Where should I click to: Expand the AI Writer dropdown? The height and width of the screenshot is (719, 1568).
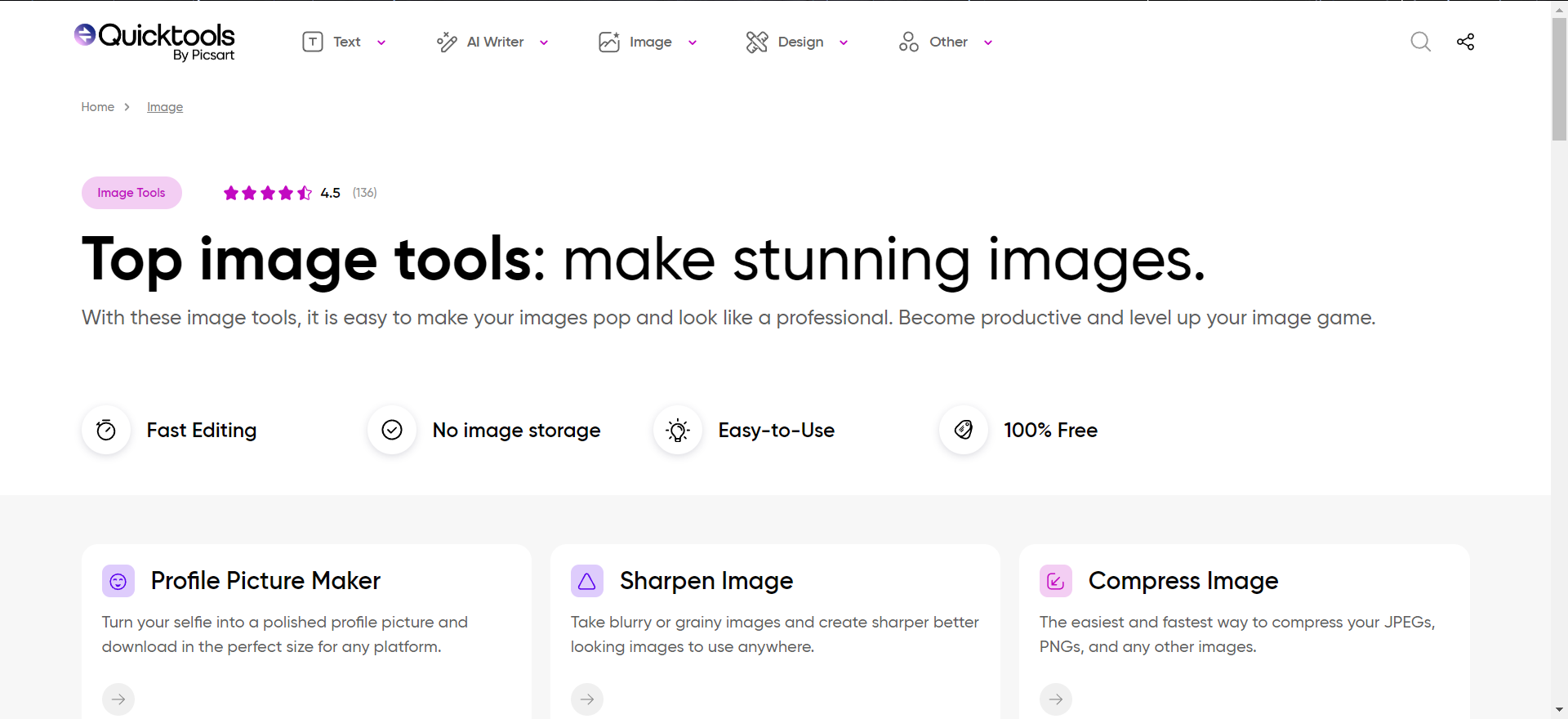pyautogui.click(x=493, y=42)
